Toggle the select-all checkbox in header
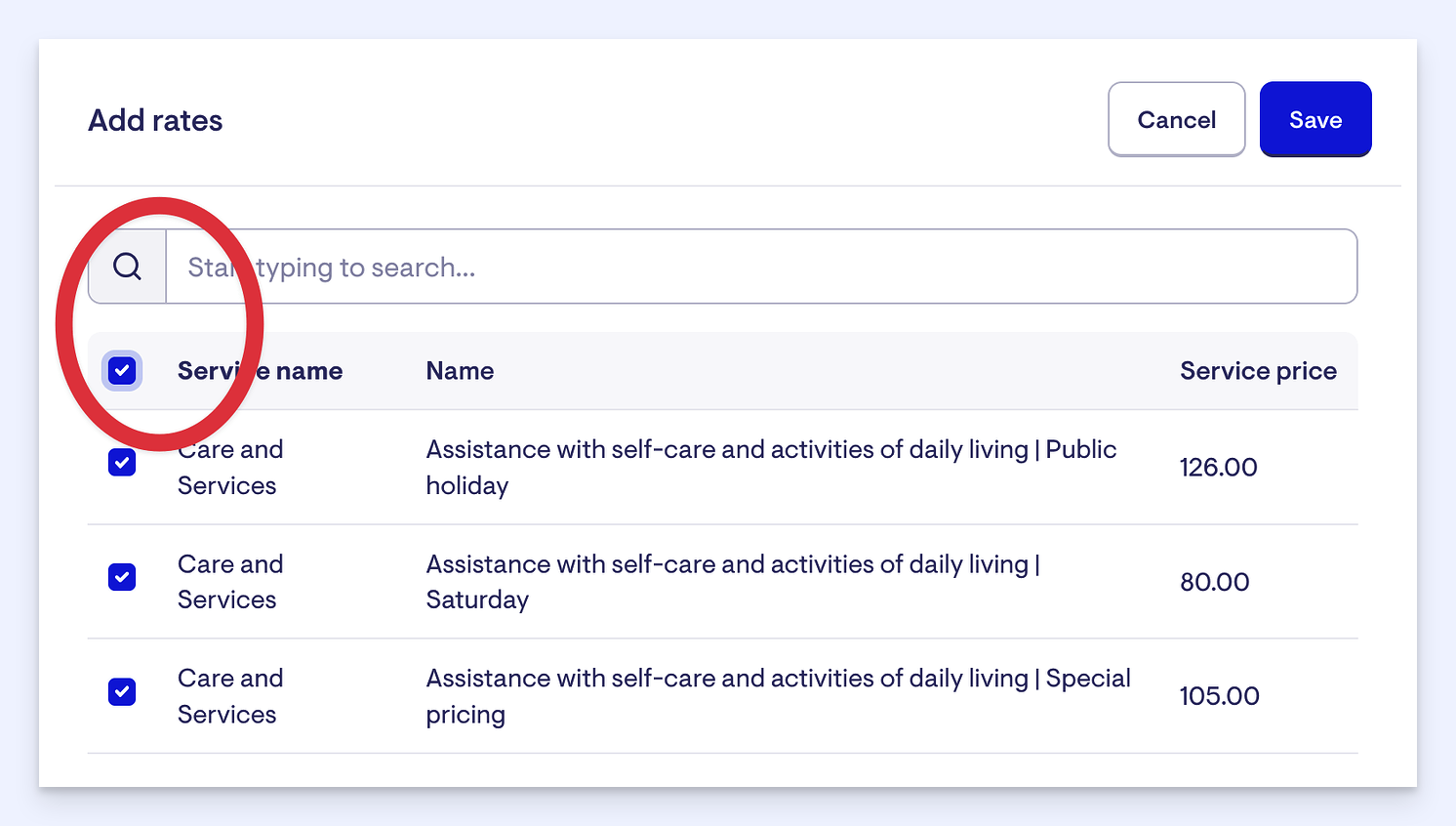Image resolution: width=1456 pixels, height=826 pixels. tap(122, 371)
